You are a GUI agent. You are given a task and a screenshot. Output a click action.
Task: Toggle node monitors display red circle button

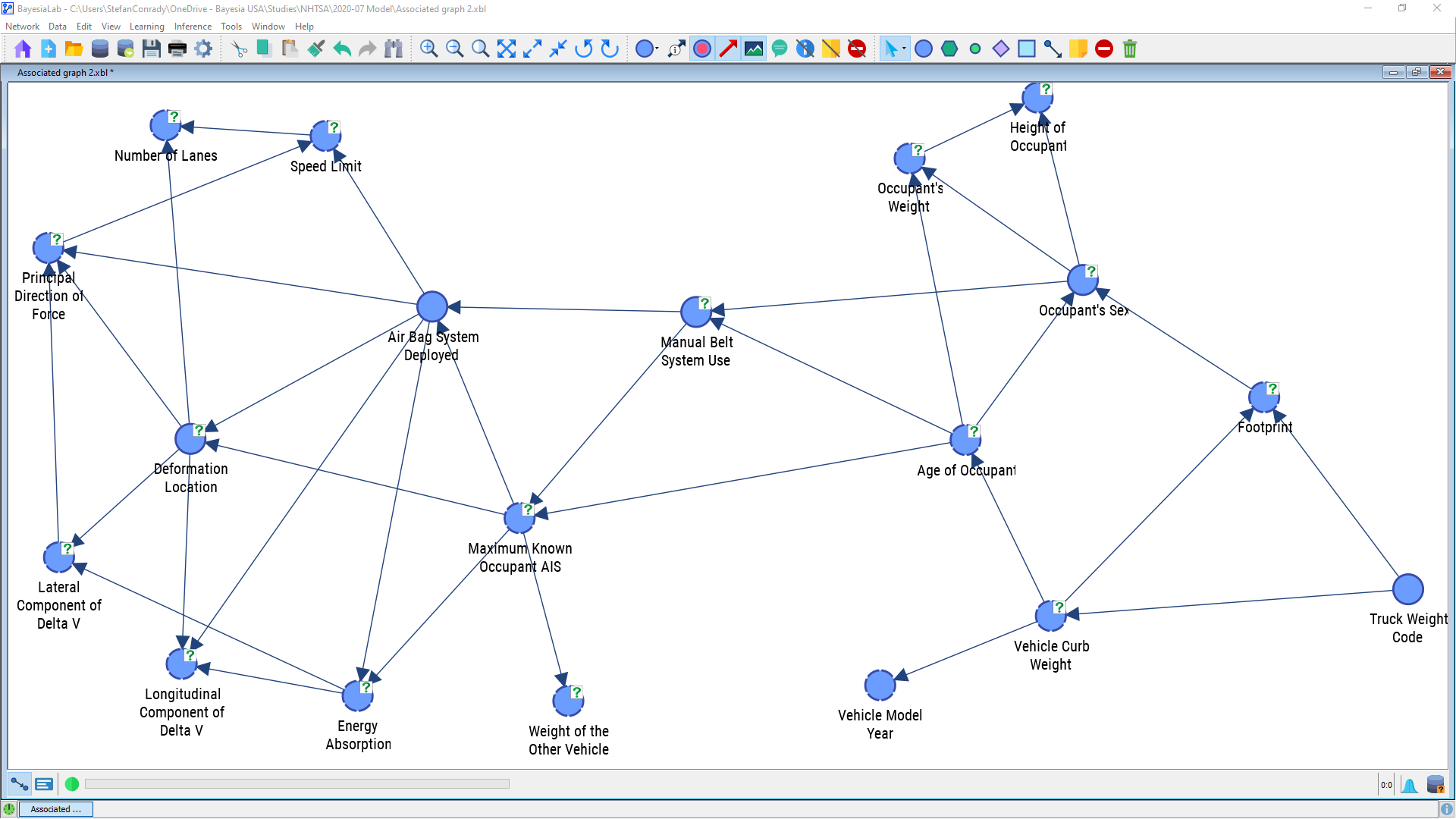(x=702, y=49)
